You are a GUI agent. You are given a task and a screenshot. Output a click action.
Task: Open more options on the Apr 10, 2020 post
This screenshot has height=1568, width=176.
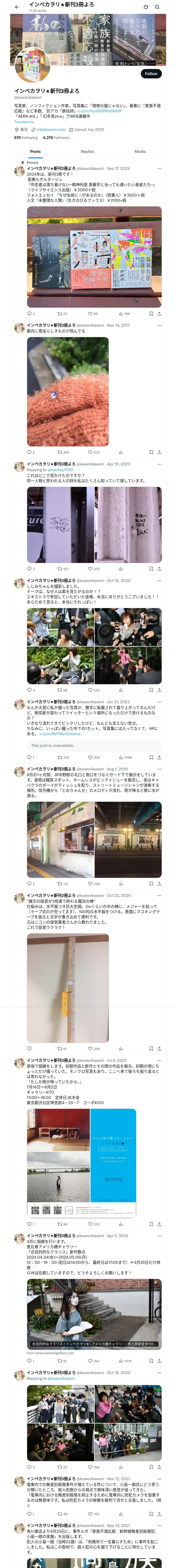pos(159,464)
